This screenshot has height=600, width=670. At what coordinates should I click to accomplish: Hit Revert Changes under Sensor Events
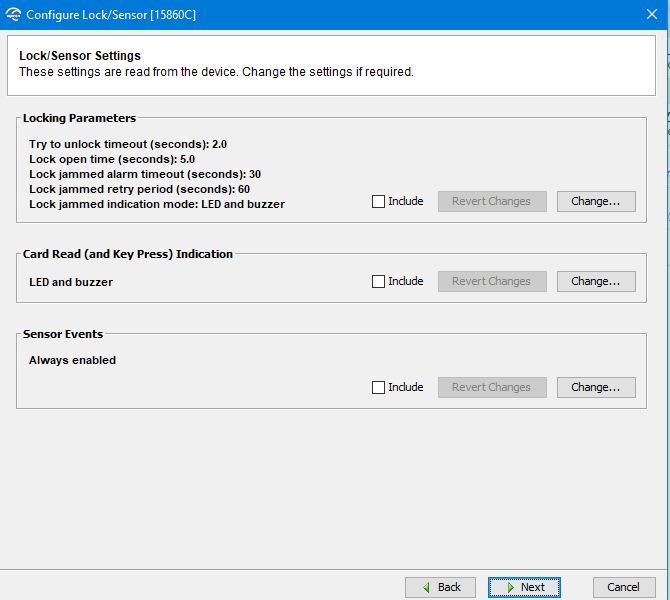pos(491,387)
